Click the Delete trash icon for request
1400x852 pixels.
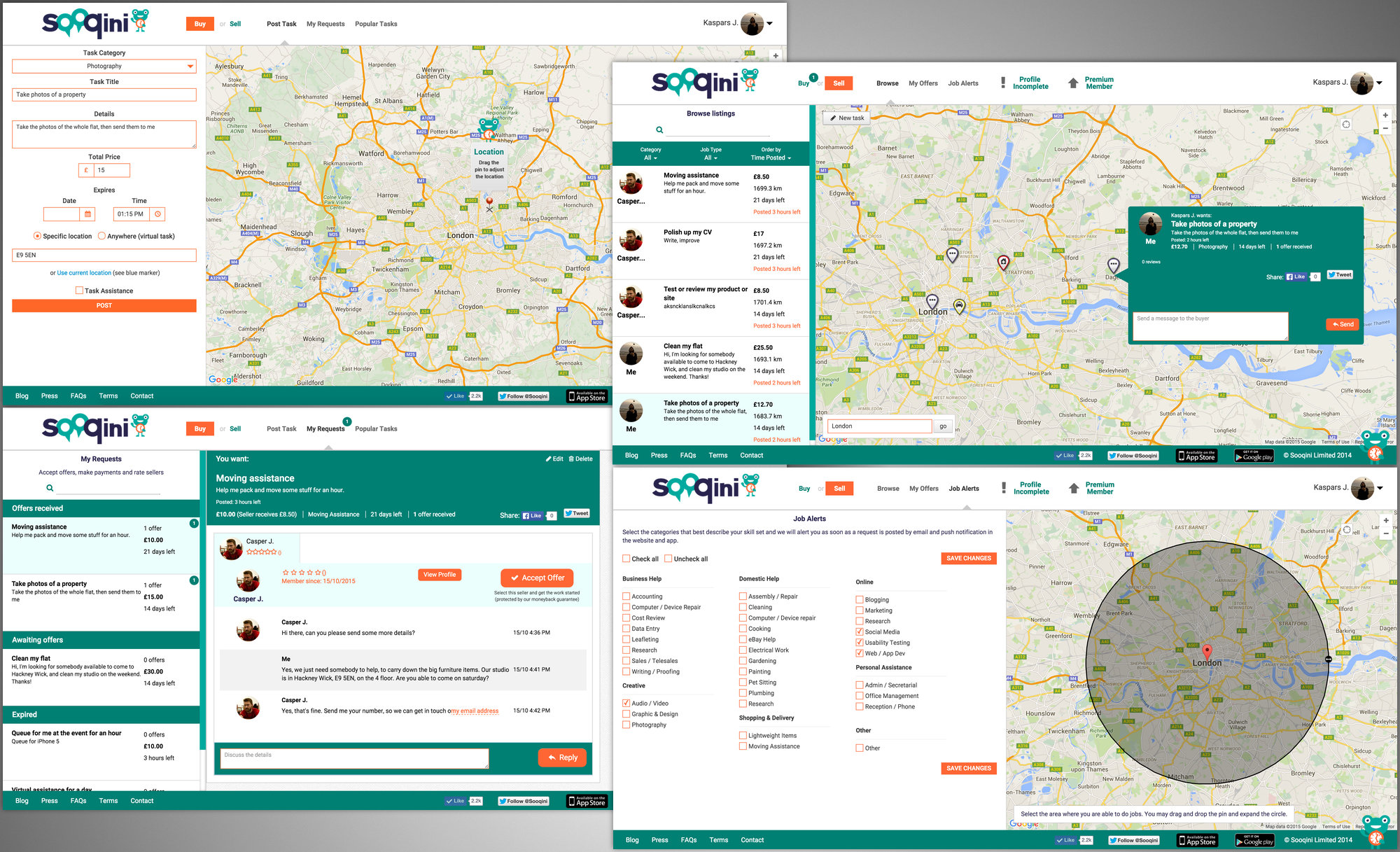tap(571, 459)
